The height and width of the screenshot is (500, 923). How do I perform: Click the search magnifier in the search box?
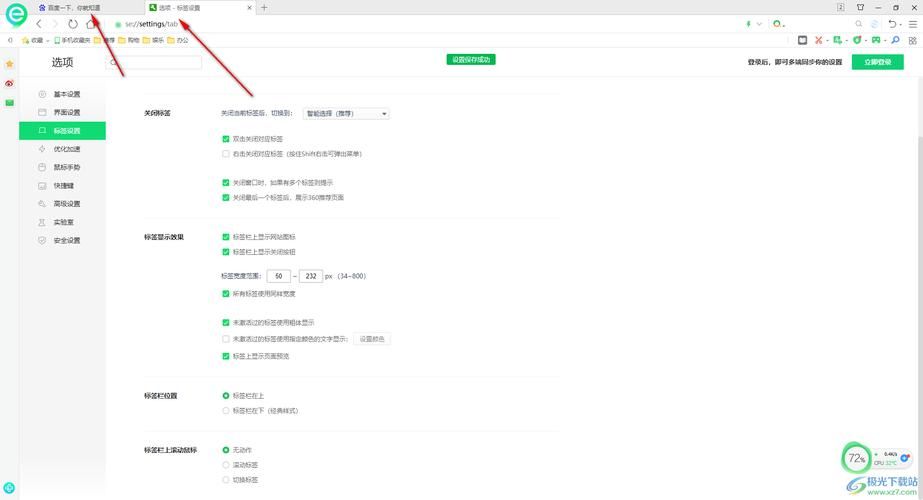tap(859, 24)
